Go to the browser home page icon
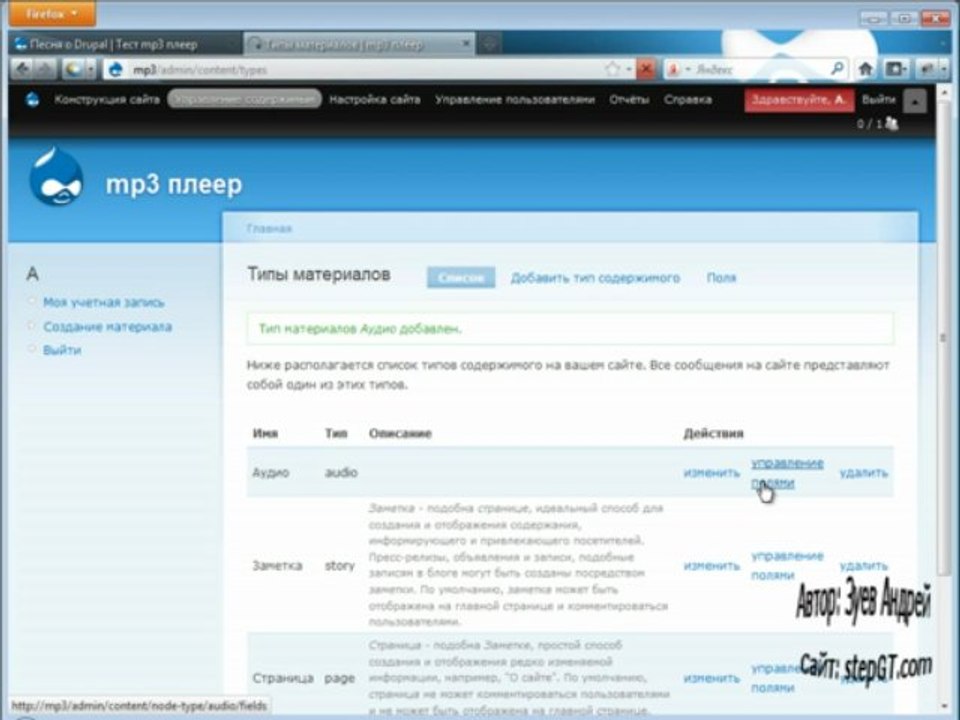Image resolution: width=960 pixels, height=720 pixels. tap(866, 70)
